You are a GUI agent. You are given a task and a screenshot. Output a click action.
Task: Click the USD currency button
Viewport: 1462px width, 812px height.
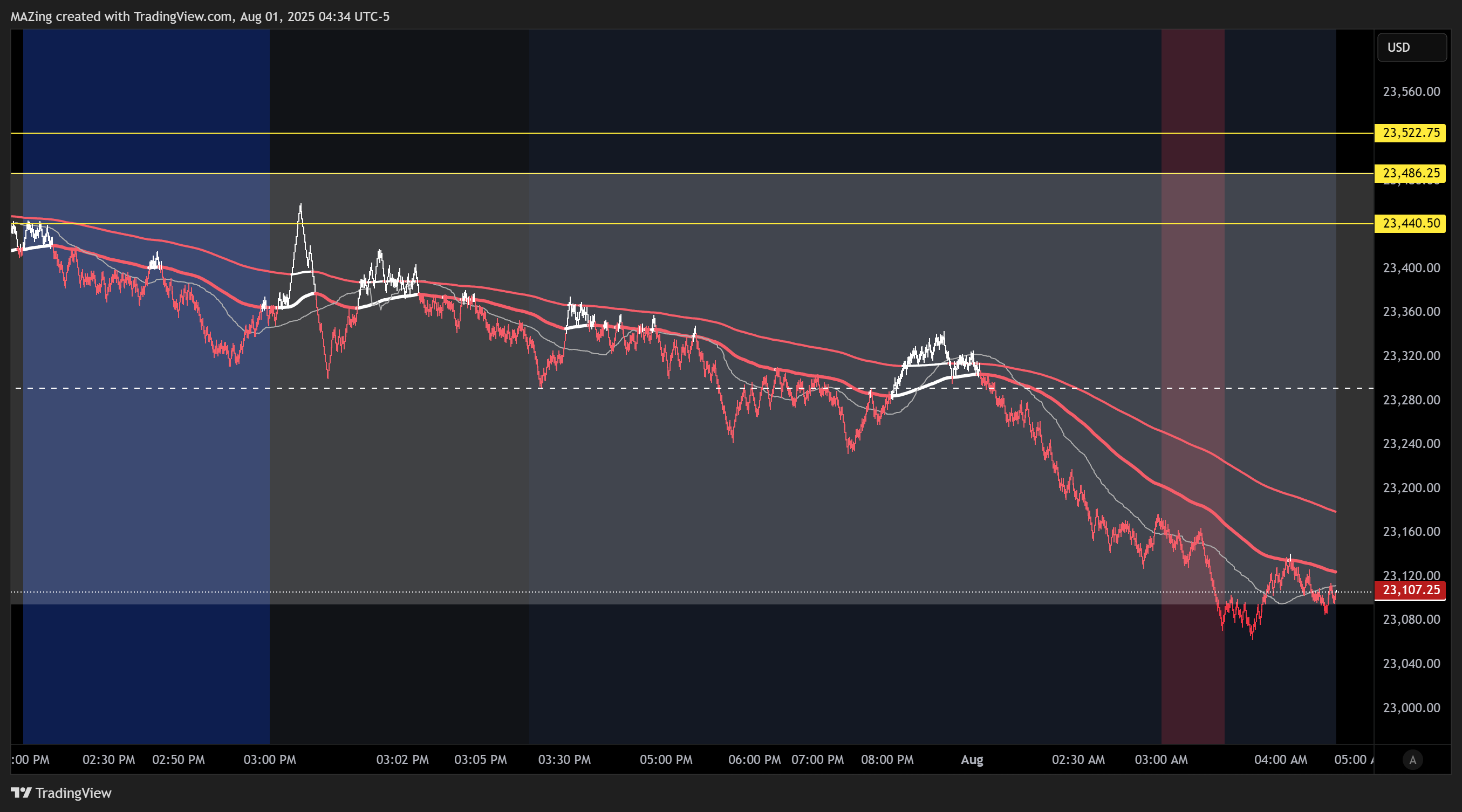point(1411,47)
